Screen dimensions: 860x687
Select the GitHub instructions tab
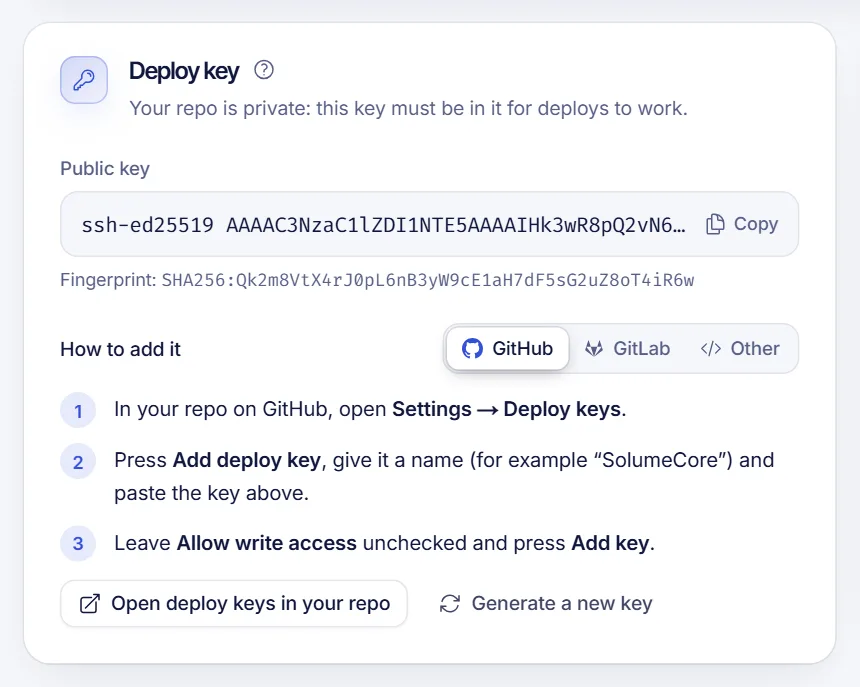pos(507,349)
